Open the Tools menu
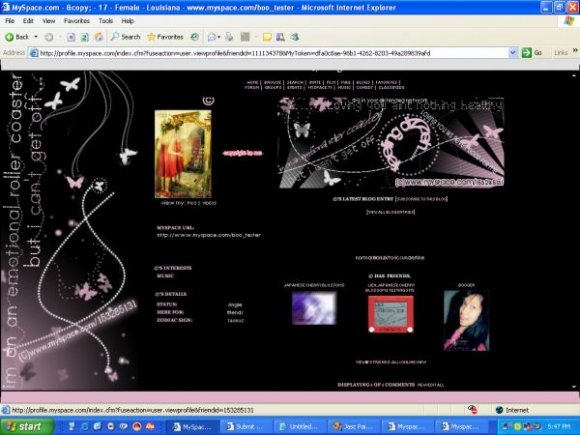Screen dimensions: 580x435 105,21
